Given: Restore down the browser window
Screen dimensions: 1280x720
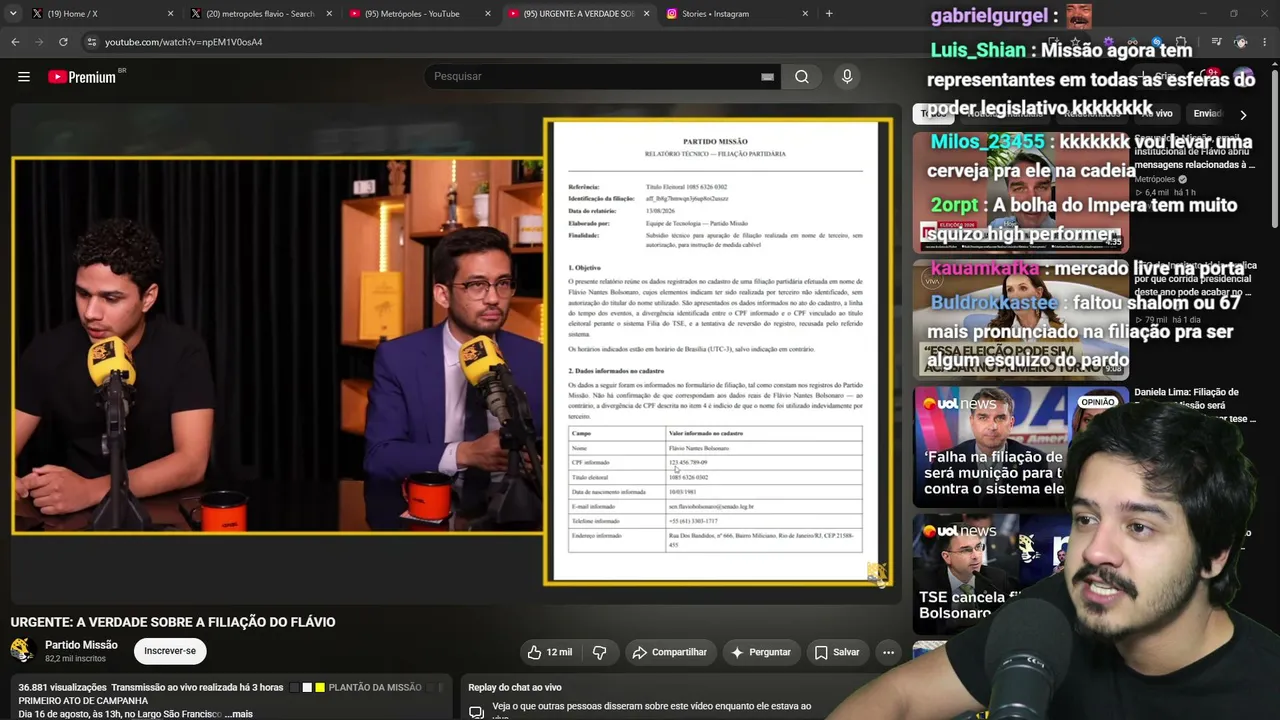Looking at the screenshot, I should point(1234,14).
